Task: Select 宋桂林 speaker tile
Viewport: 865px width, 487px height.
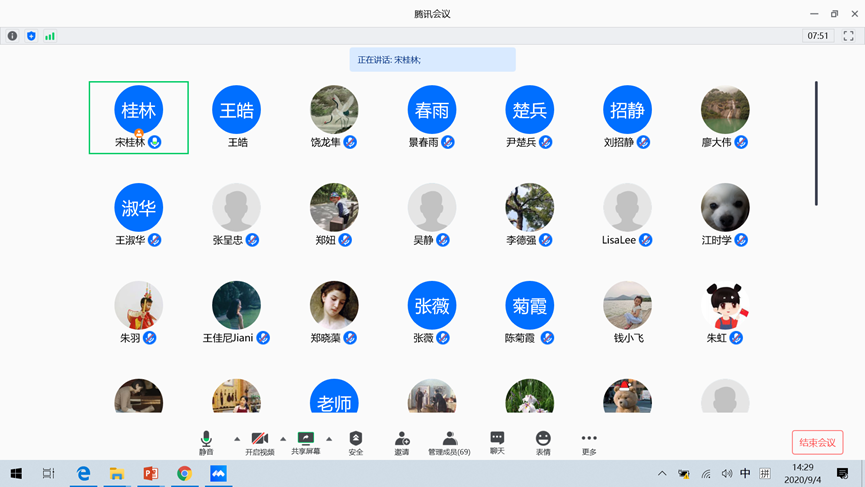Action: [x=138, y=117]
